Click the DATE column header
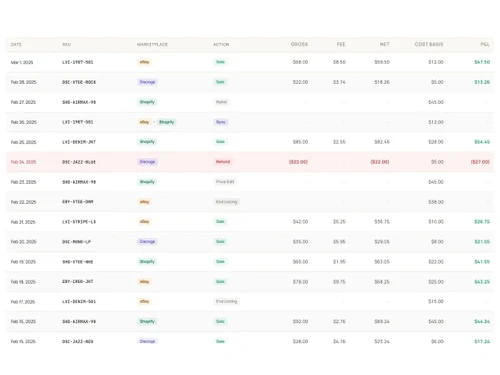This screenshot has height=375, width=500. point(16,44)
